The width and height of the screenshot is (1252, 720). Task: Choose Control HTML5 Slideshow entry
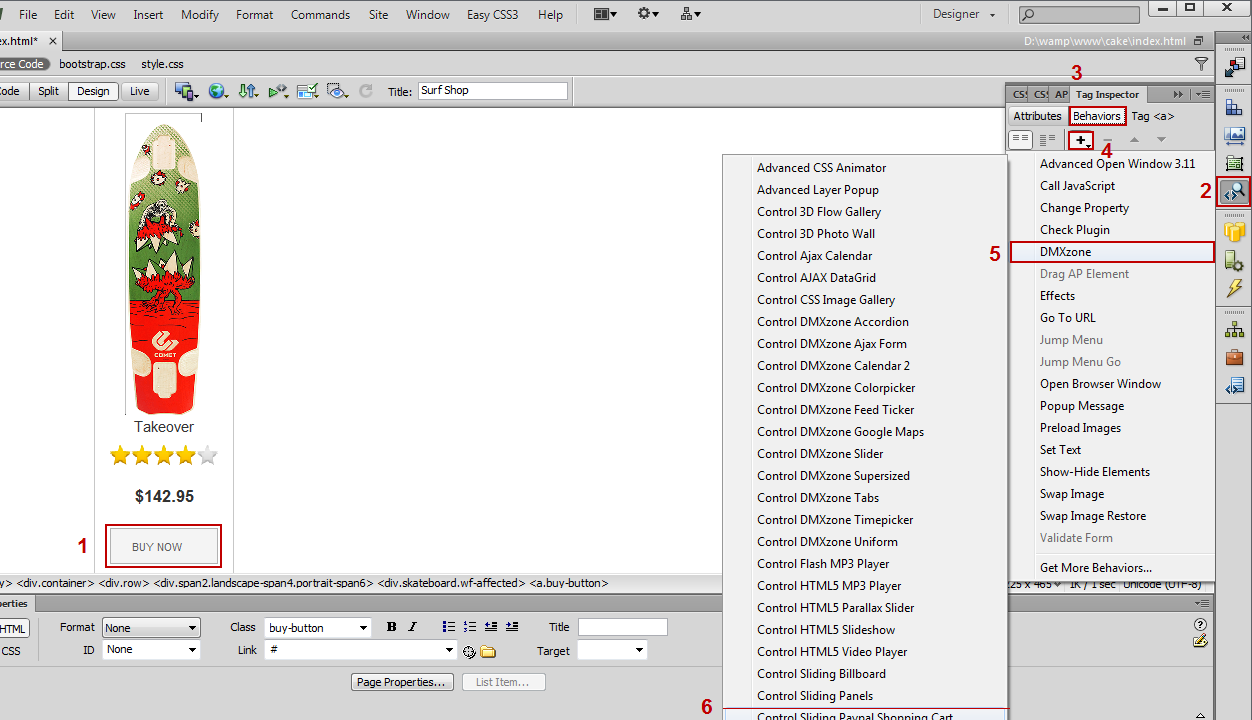coord(826,630)
